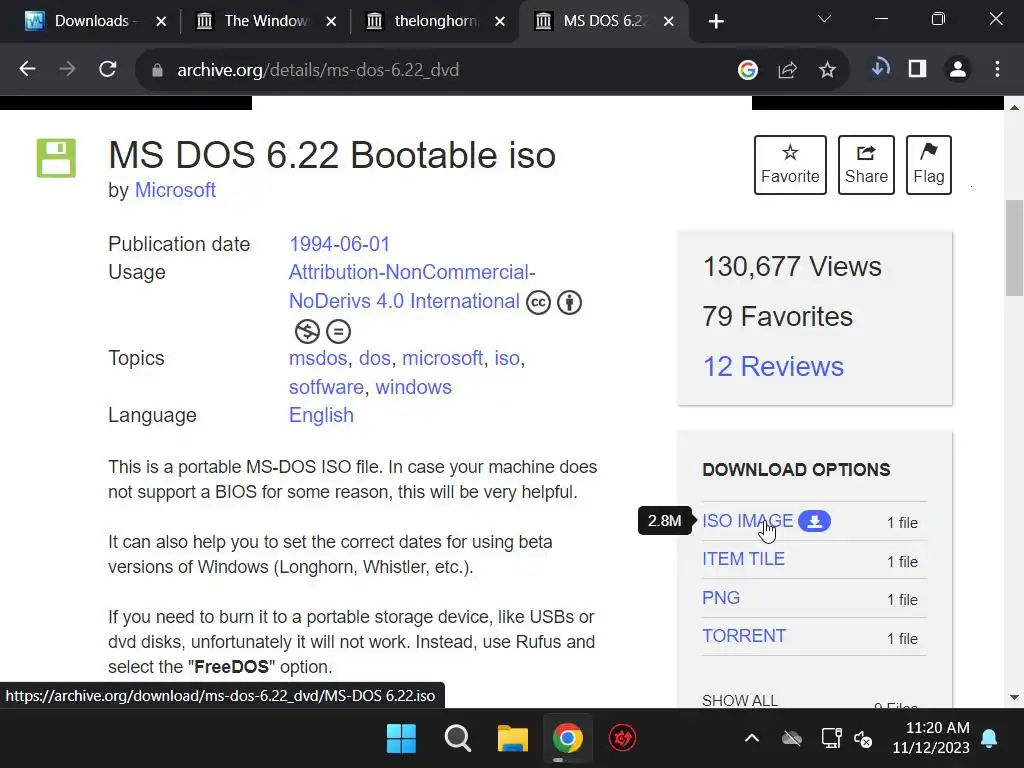Bookmark this page with the star icon
1024x768 pixels.
click(x=827, y=69)
